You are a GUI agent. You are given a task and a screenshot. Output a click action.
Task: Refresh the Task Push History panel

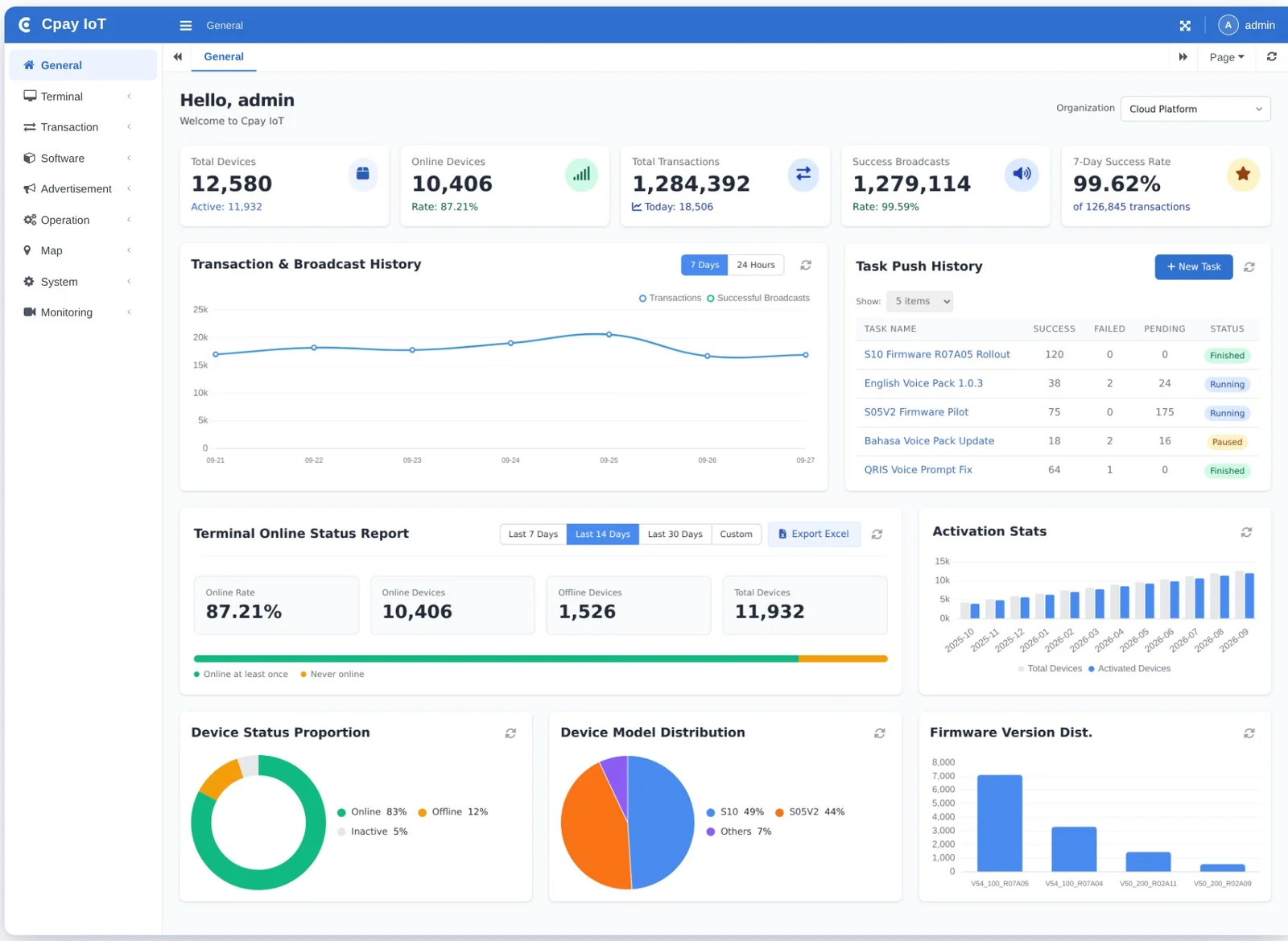(x=1249, y=267)
